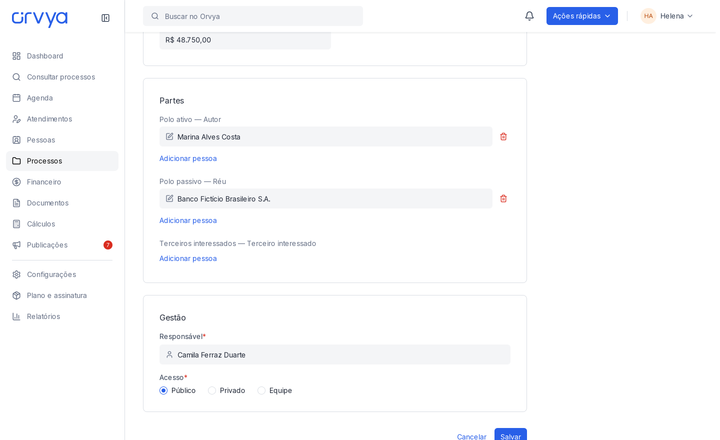Open the Helena user menu
This screenshot has width=720, height=440.
click(667, 16)
